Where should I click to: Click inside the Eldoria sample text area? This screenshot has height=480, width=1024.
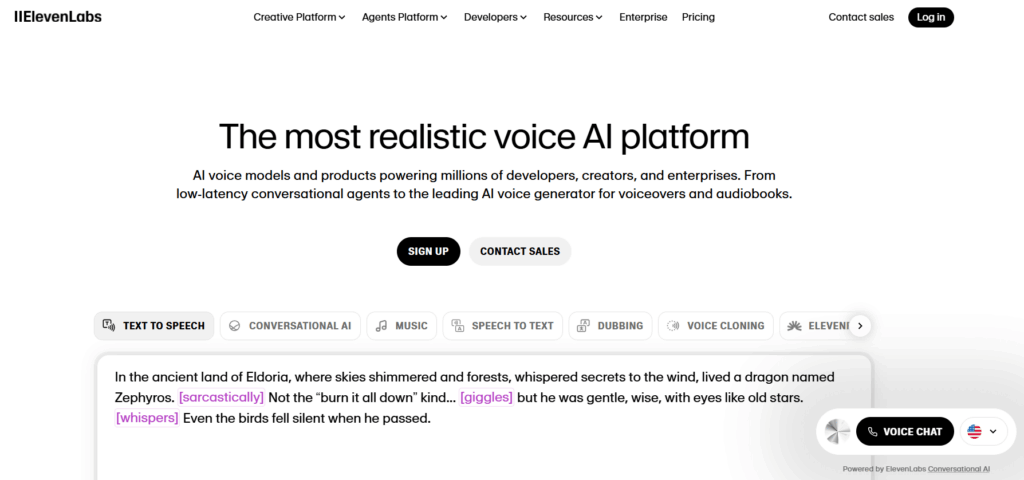point(484,418)
